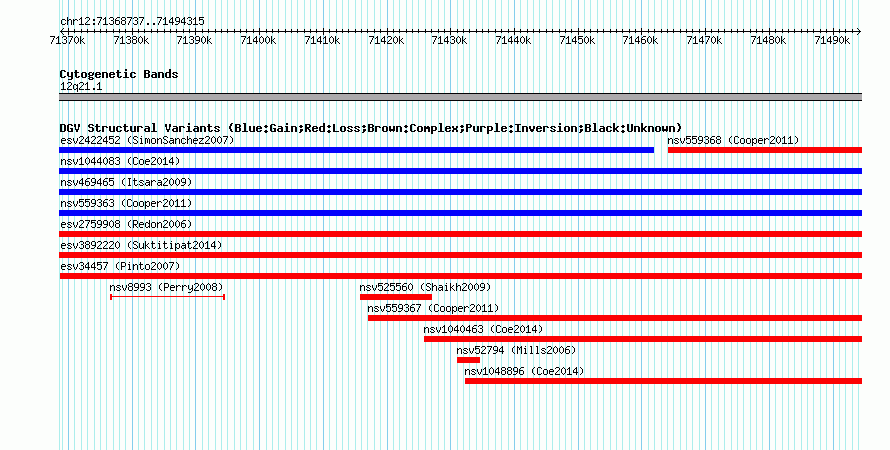Click the blue esv2422452 gain bar
The width and height of the screenshot is (890, 450).
[356, 150]
